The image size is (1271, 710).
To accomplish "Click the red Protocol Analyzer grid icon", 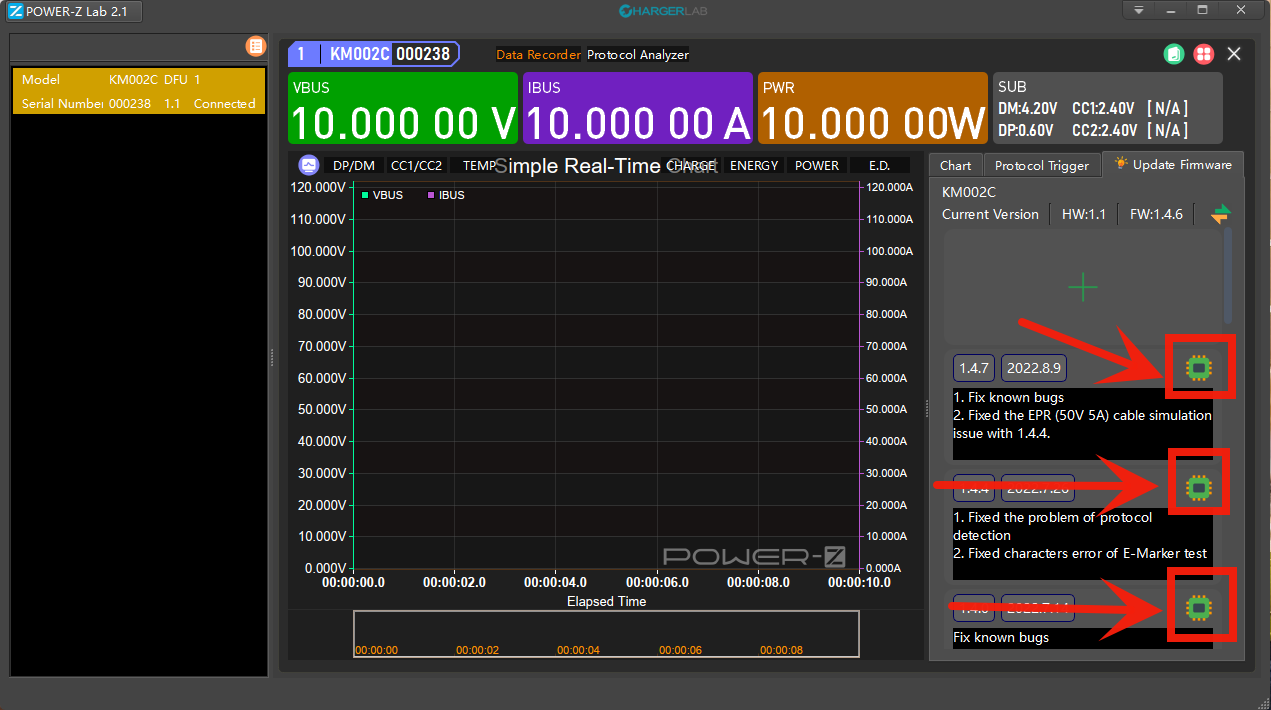I will pyautogui.click(x=1204, y=54).
